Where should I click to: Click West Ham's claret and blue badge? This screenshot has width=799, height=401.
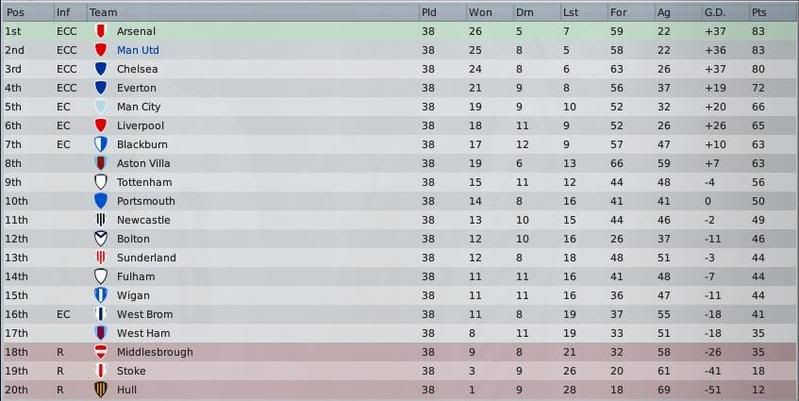click(101, 333)
